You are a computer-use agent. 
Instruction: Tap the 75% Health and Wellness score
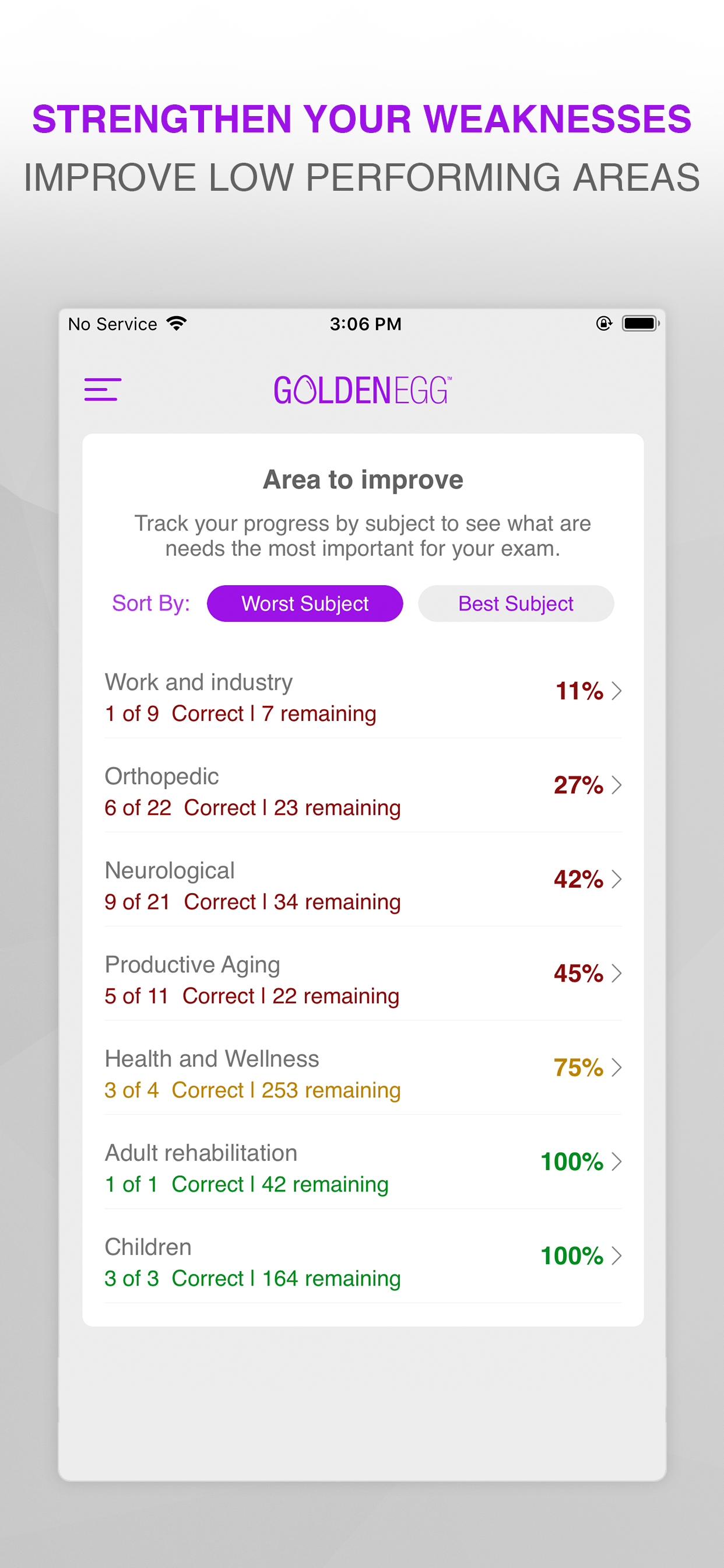click(x=579, y=1067)
